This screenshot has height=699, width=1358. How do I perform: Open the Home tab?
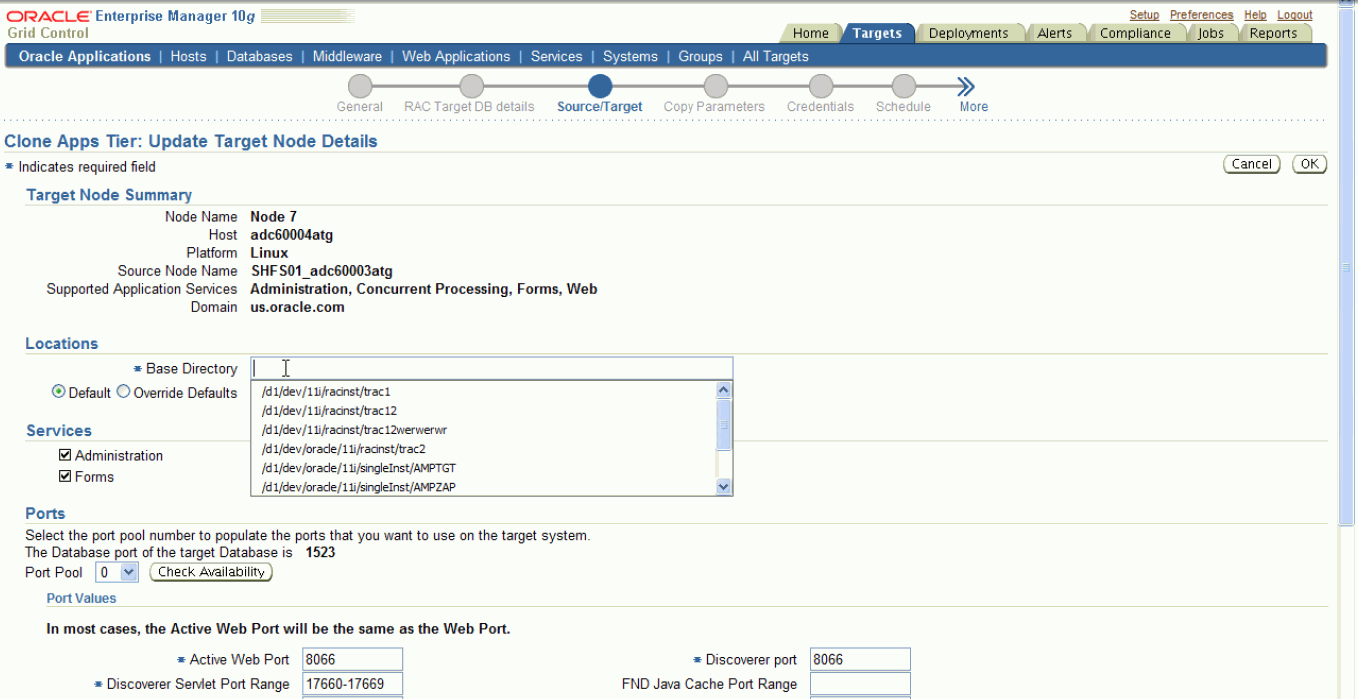(811, 33)
